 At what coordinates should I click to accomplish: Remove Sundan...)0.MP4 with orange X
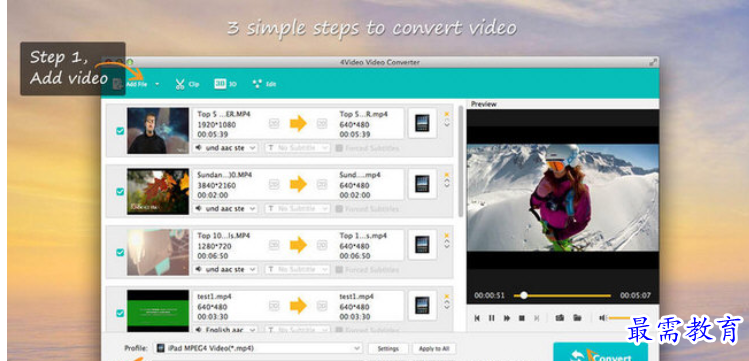(x=447, y=174)
